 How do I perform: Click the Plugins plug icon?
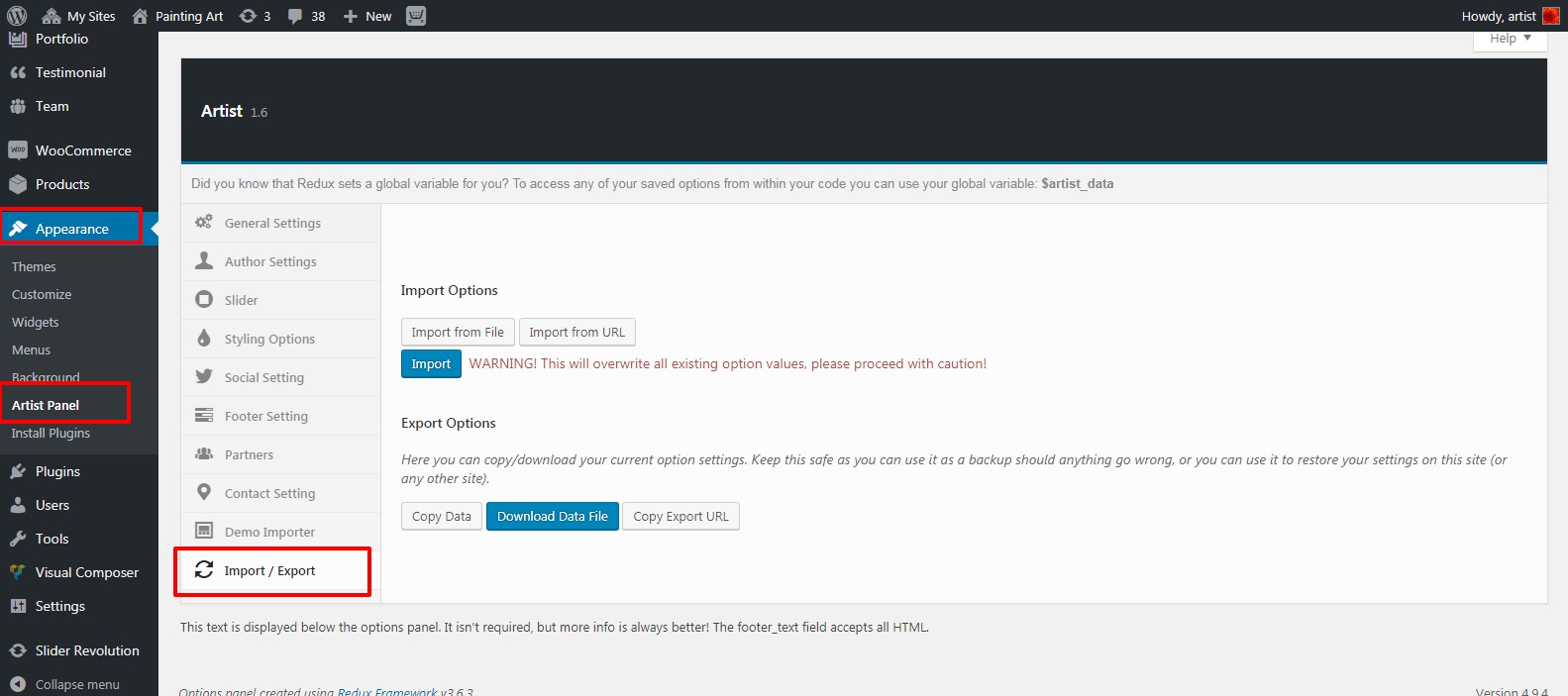[x=18, y=471]
